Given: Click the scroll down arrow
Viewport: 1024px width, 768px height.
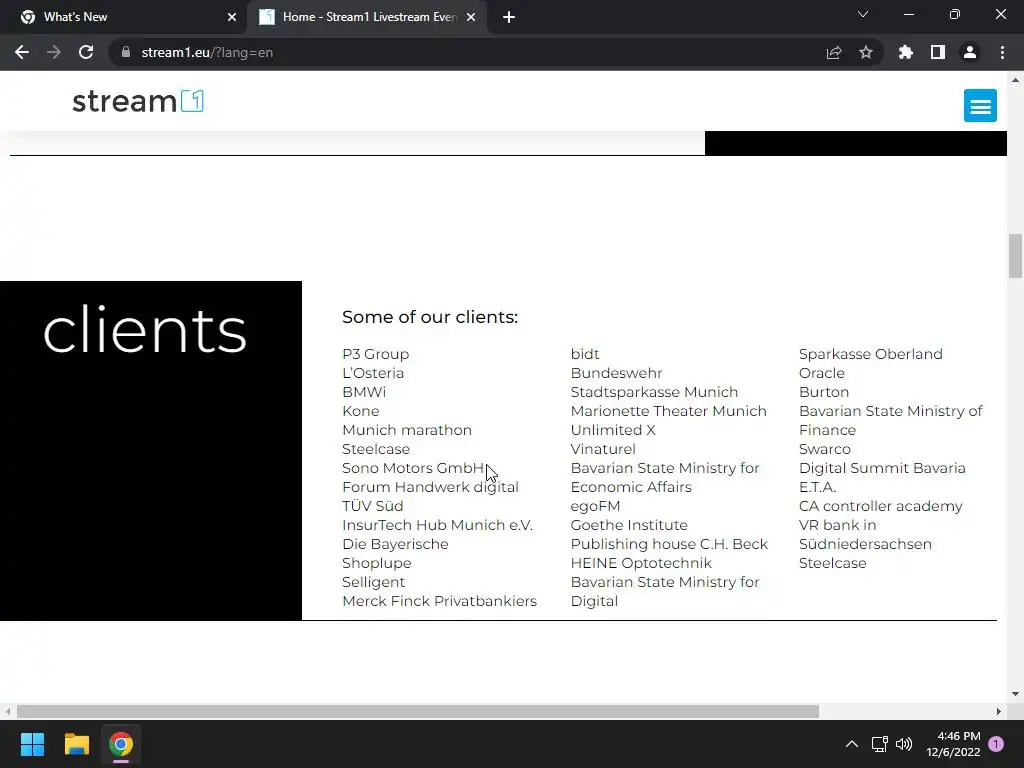Looking at the screenshot, I should [x=1015, y=694].
